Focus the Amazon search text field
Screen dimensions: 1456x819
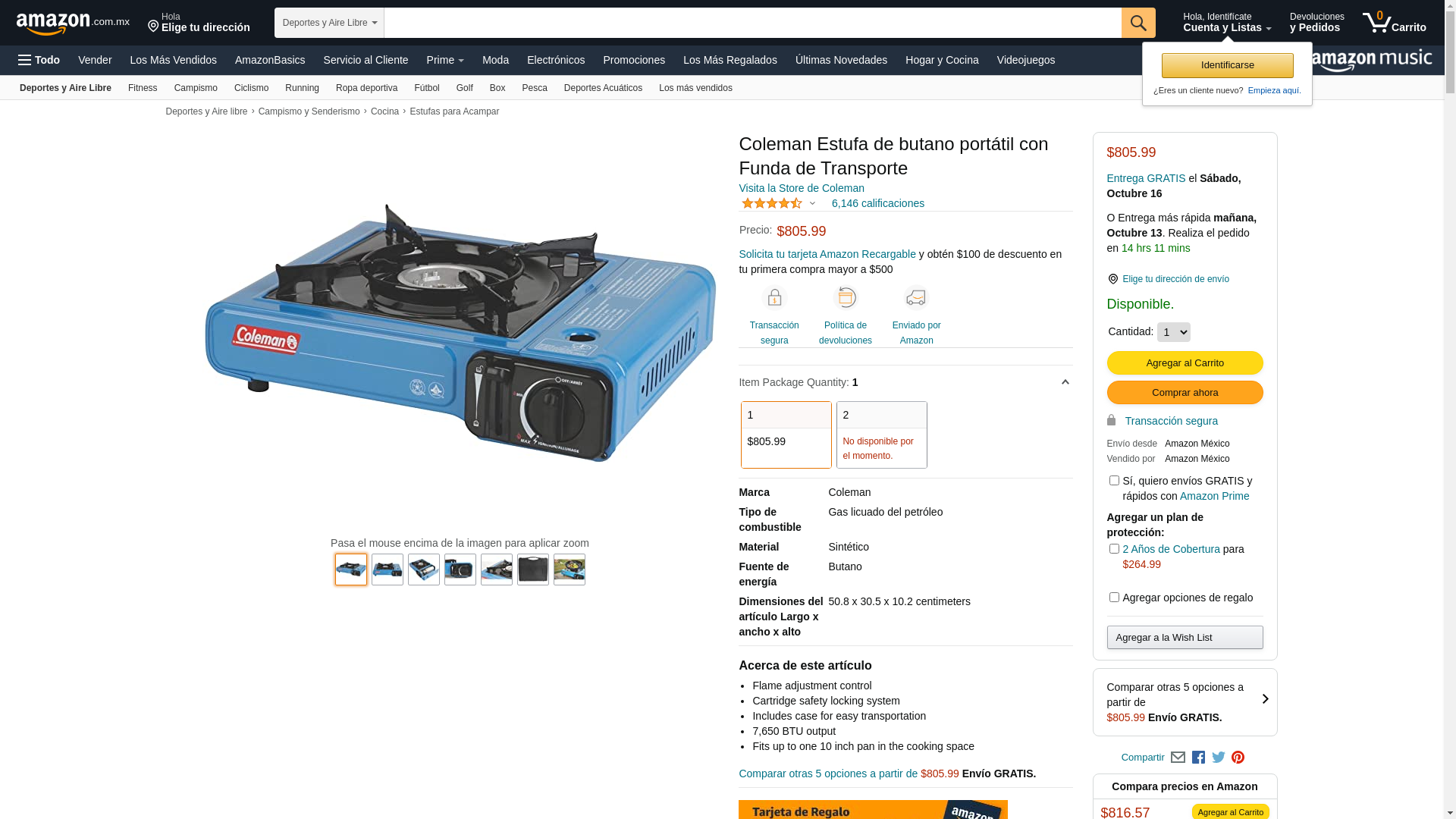tap(752, 23)
